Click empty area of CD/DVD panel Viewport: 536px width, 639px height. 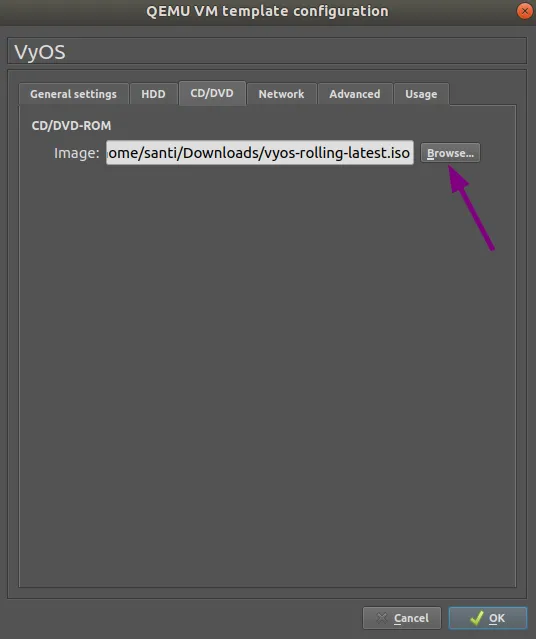(267, 367)
